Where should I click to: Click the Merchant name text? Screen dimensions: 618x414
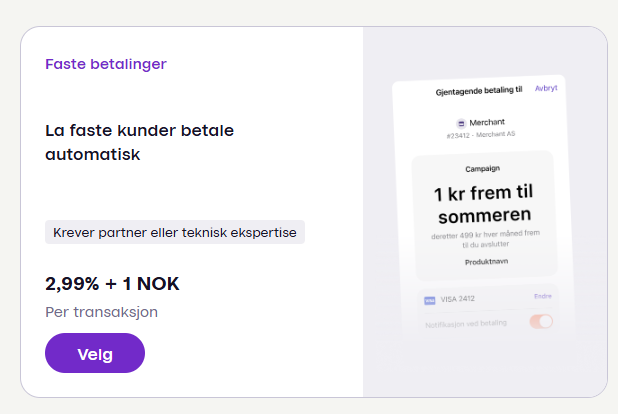[x=488, y=122]
